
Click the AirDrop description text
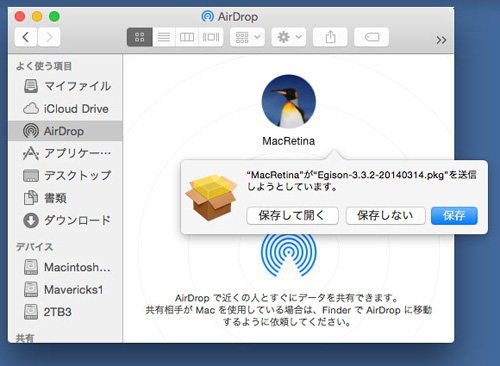point(289,310)
